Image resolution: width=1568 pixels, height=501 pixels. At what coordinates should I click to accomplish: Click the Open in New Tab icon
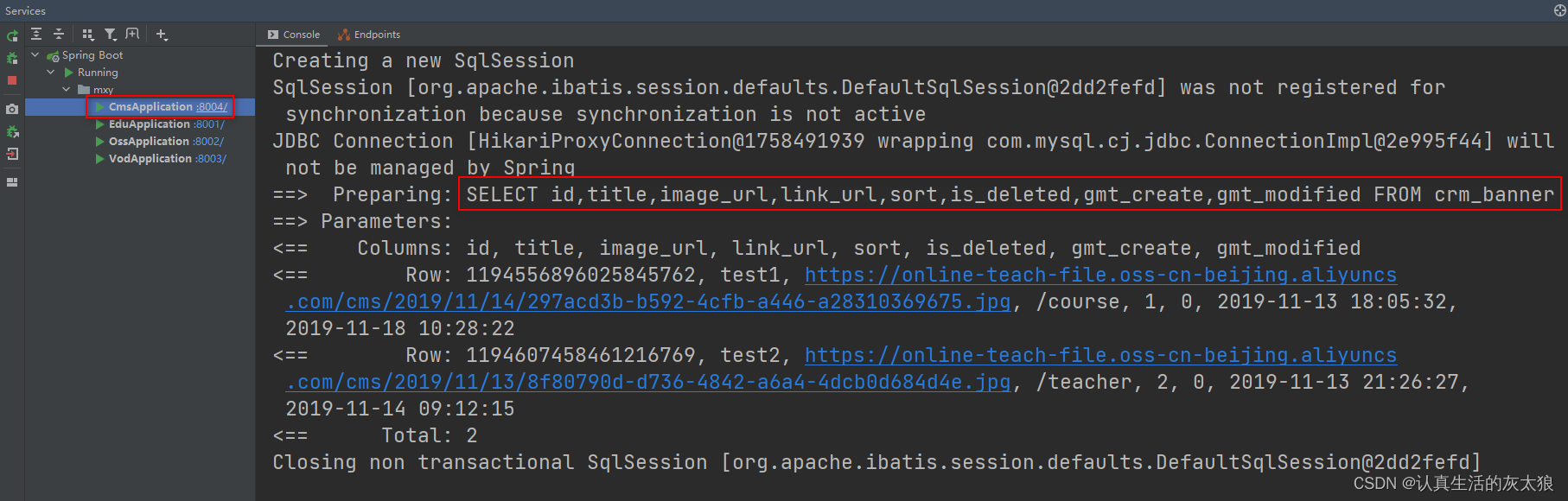[132, 35]
